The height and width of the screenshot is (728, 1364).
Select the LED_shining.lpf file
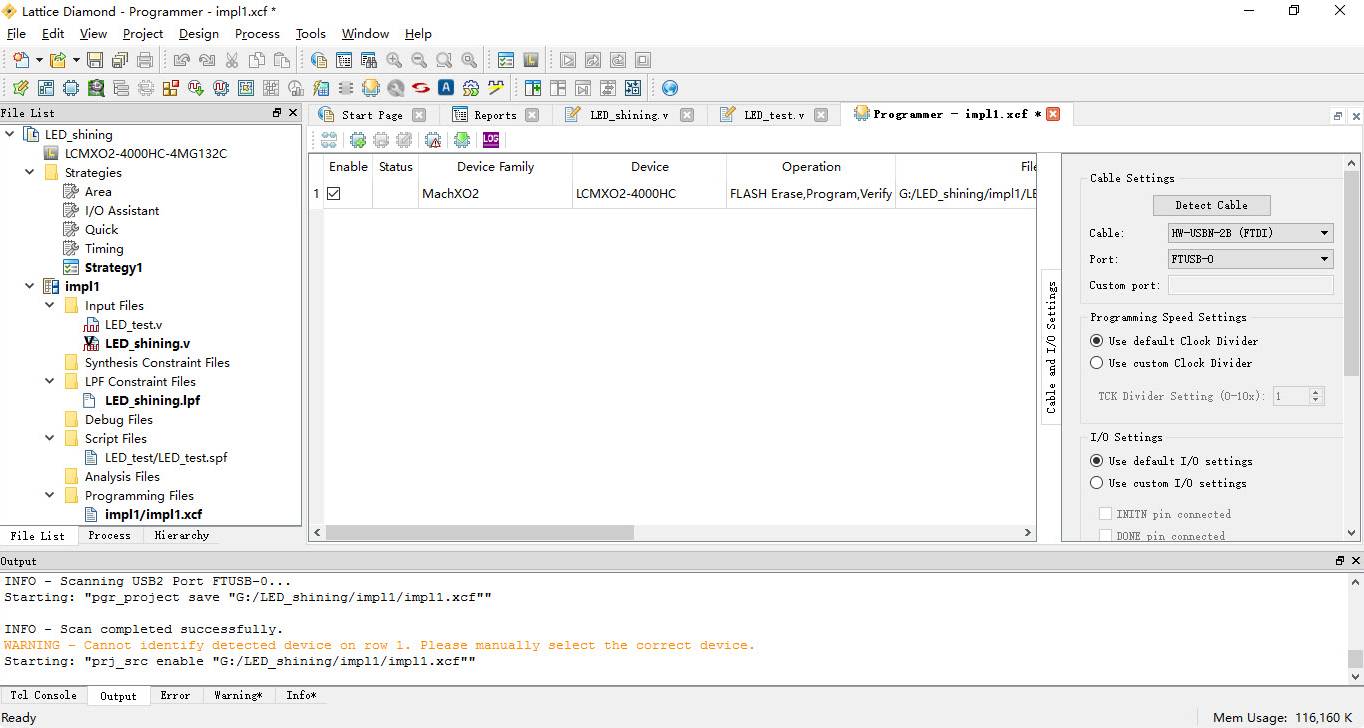152,400
